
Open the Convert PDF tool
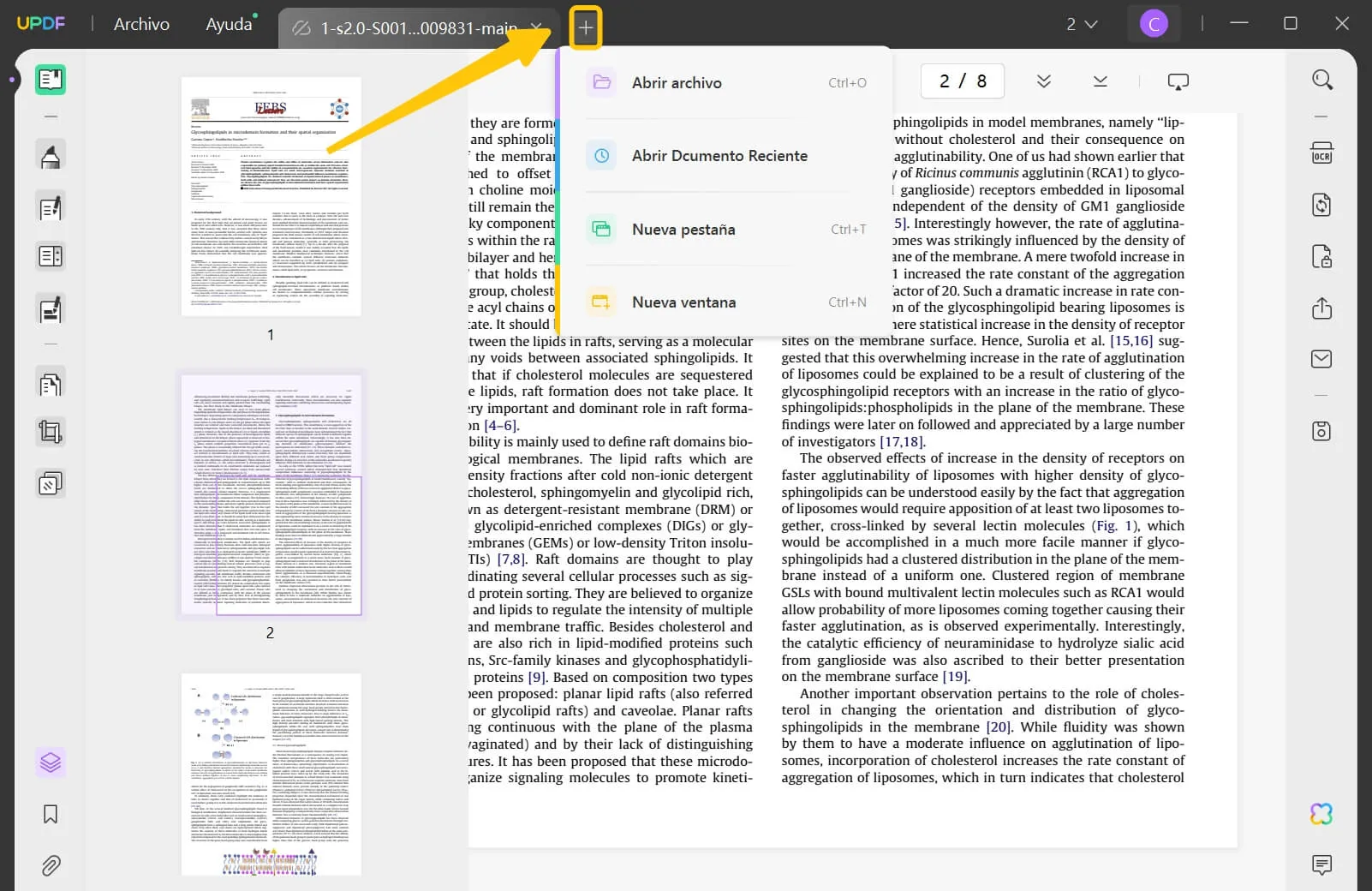(1322, 205)
